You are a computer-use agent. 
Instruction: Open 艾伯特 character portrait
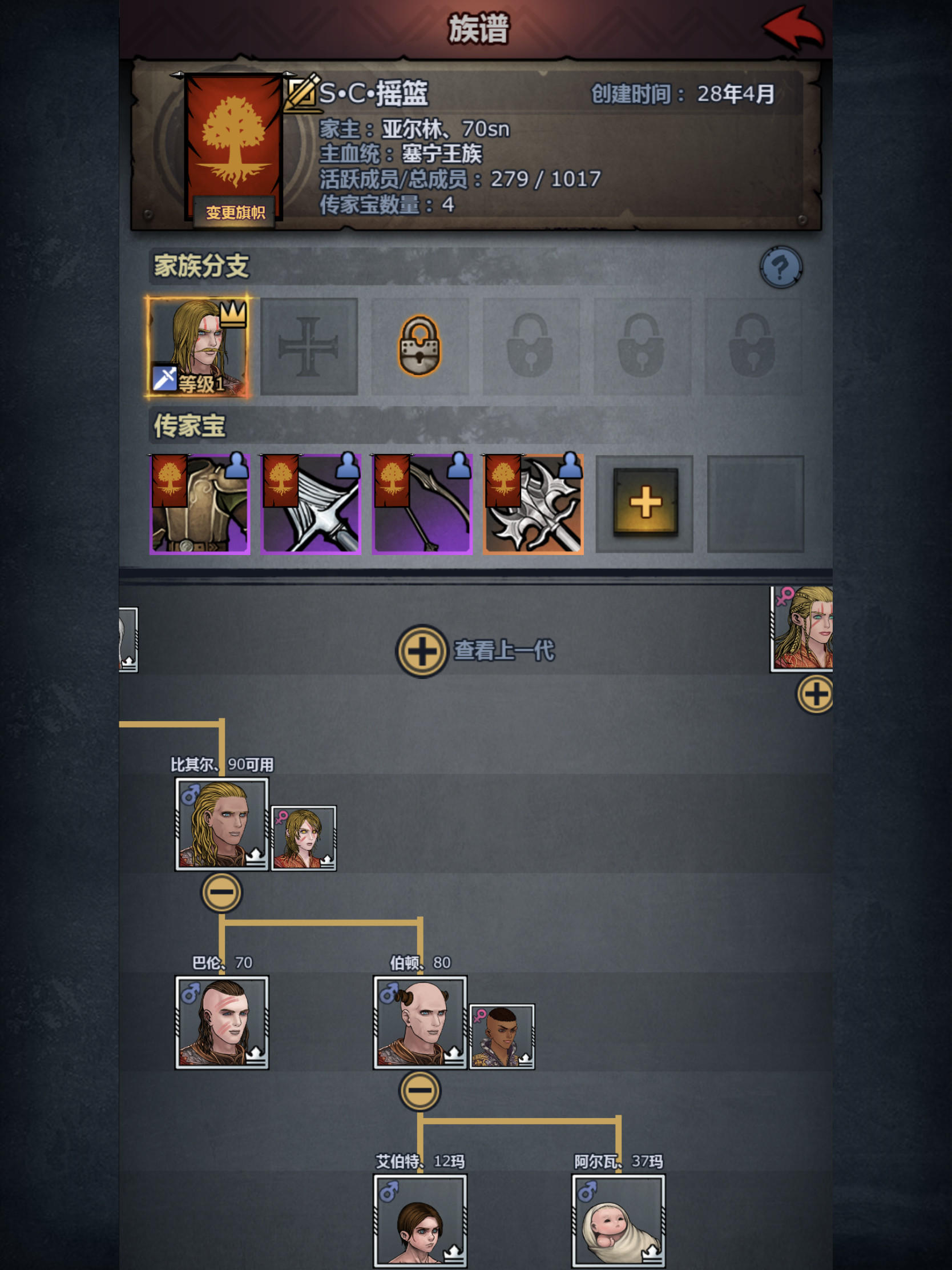coord(420,1221)
